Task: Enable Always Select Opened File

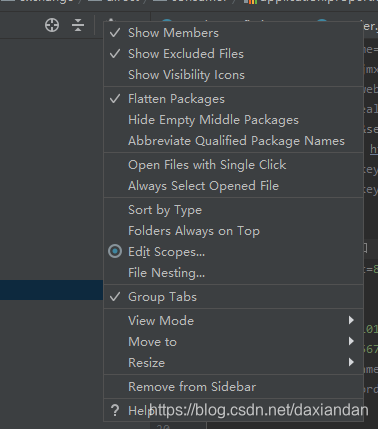Action: [x=233, y=186]
